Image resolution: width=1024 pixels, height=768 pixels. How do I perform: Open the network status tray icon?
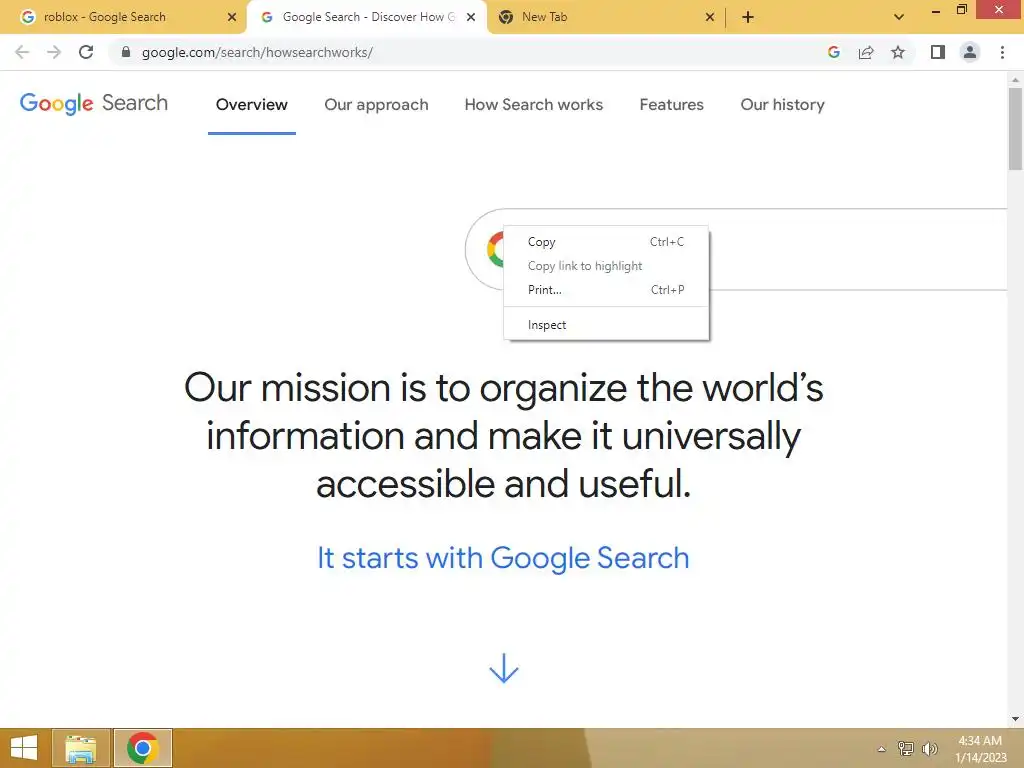pos(905,748)
